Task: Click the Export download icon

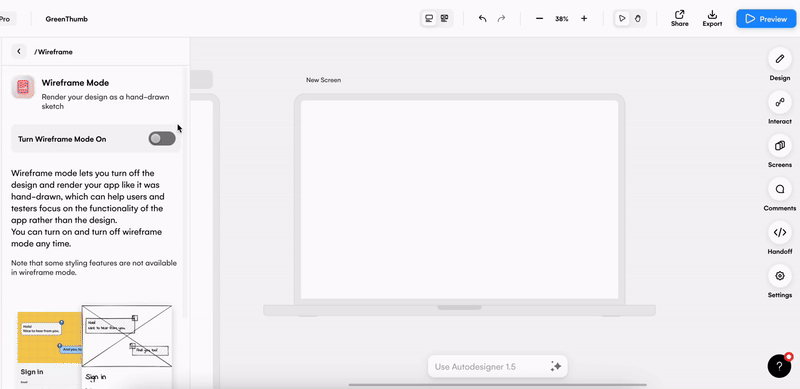Action: 712,15
